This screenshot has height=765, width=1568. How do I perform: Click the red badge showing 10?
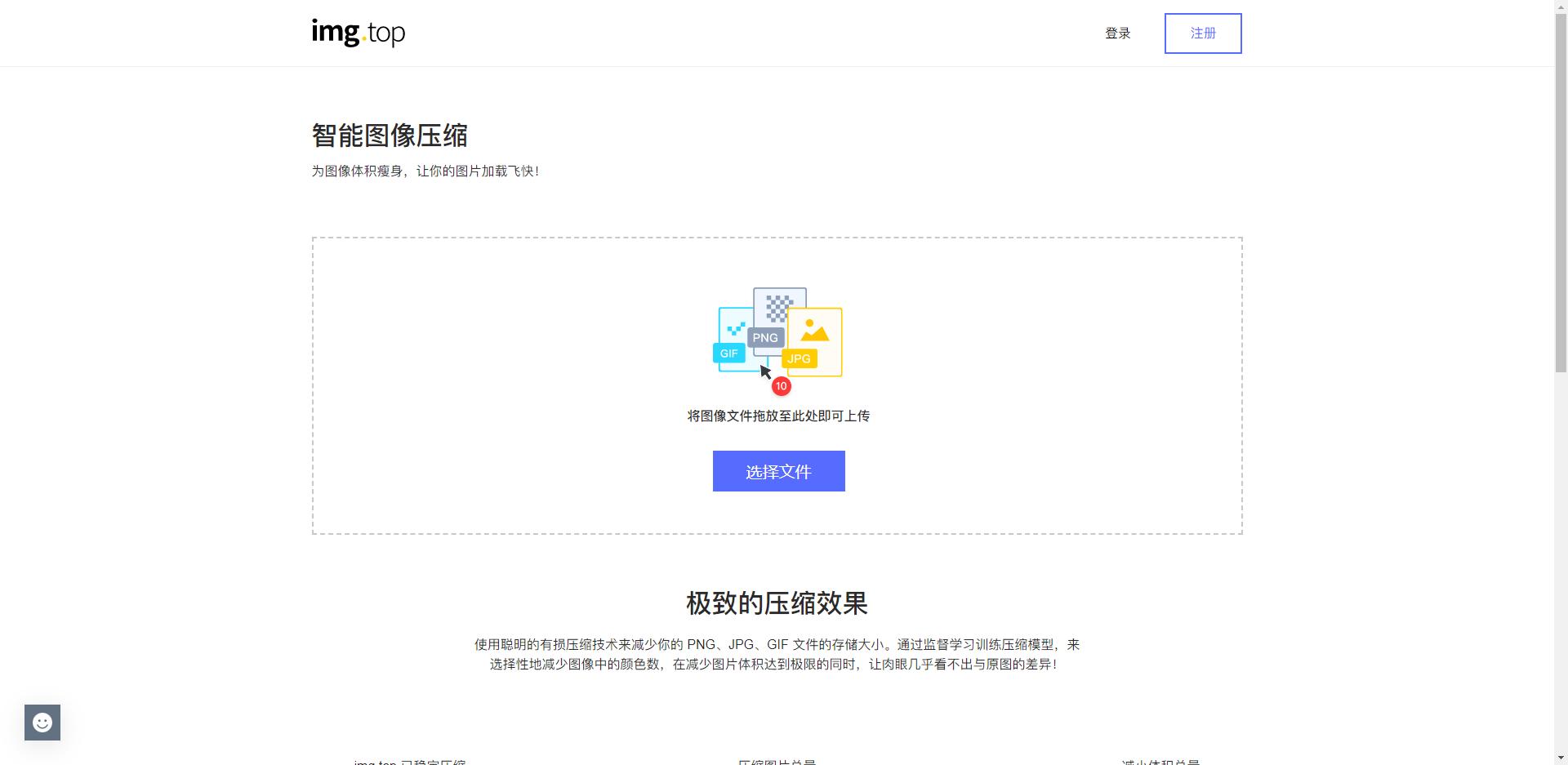pyautogui.click(x=781, y=385)
